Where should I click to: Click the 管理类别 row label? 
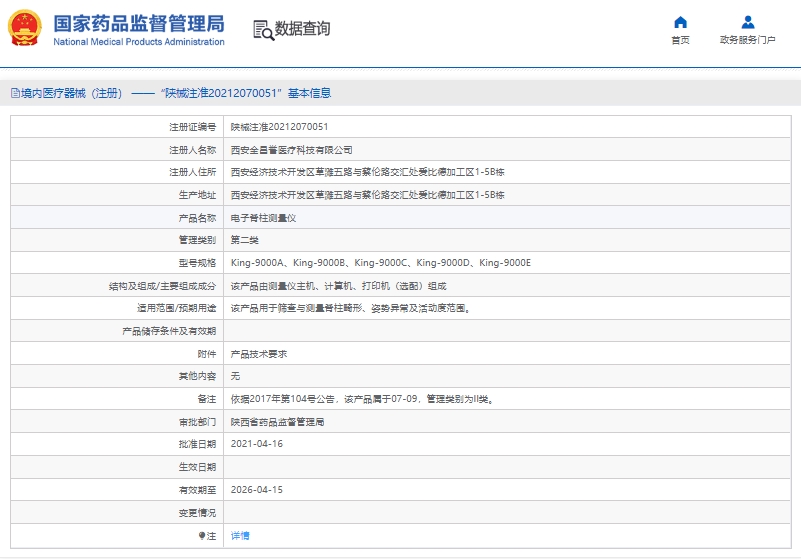pos(197,240)
